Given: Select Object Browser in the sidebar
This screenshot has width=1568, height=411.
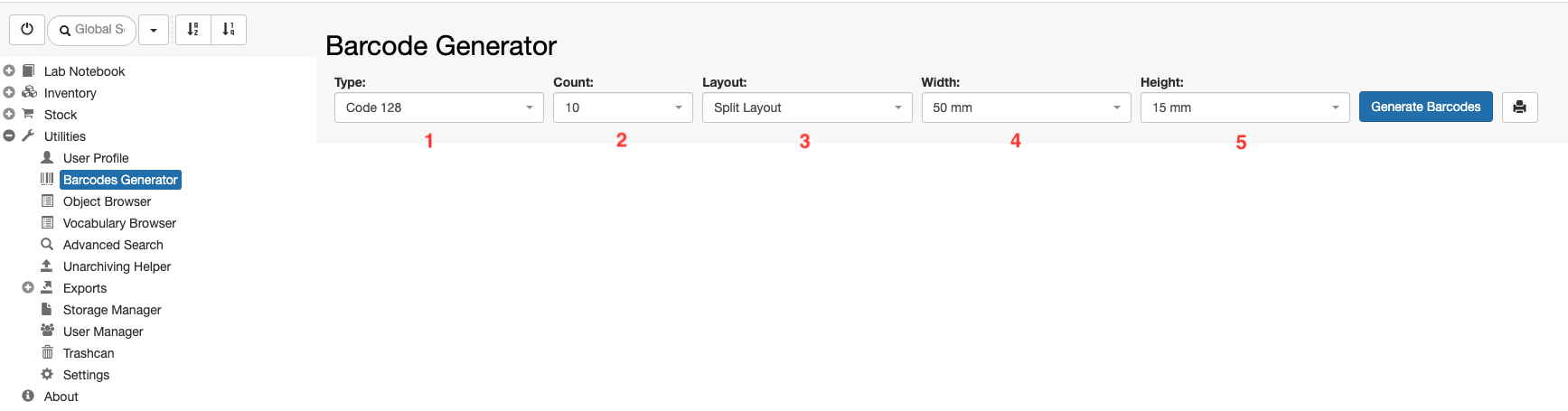Looking at the screenshot, I should (x=107, y=201).
